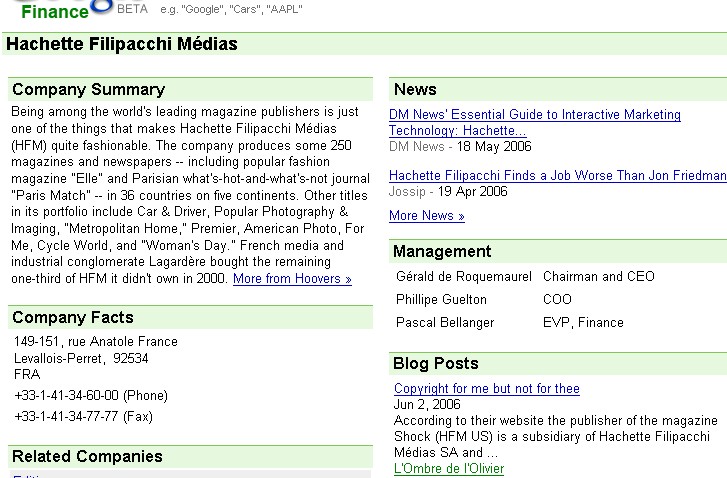
Task: Click the Company Facts heading
Action: 73,318
